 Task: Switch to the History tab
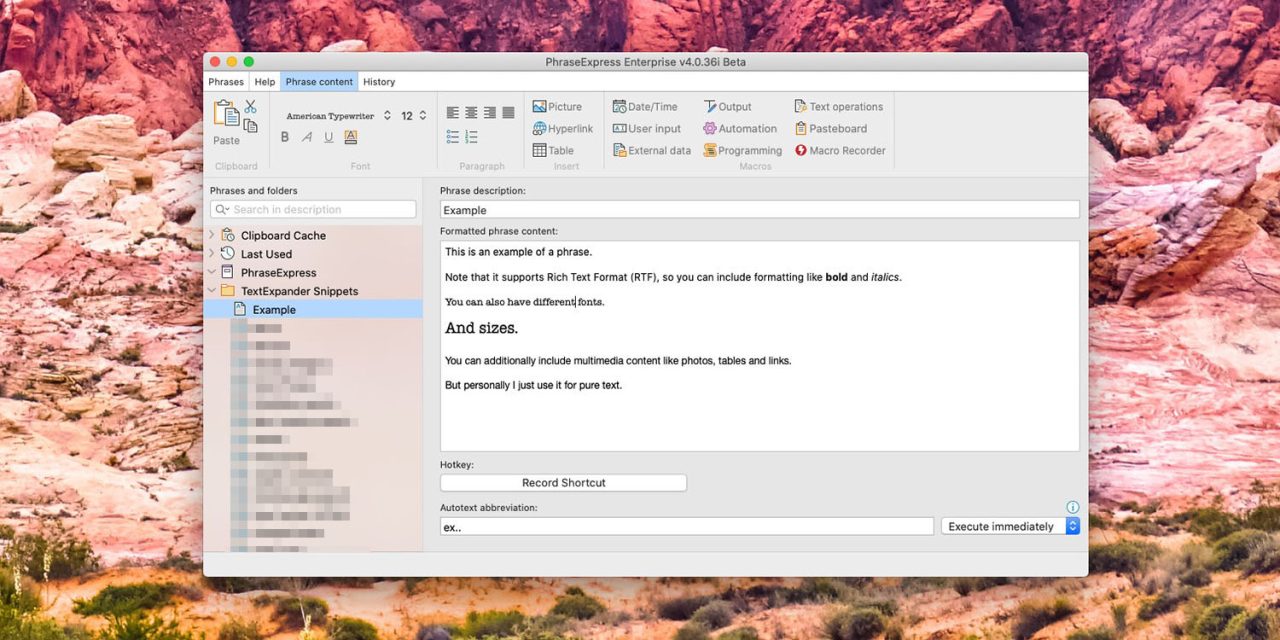(x=379, y=82)
